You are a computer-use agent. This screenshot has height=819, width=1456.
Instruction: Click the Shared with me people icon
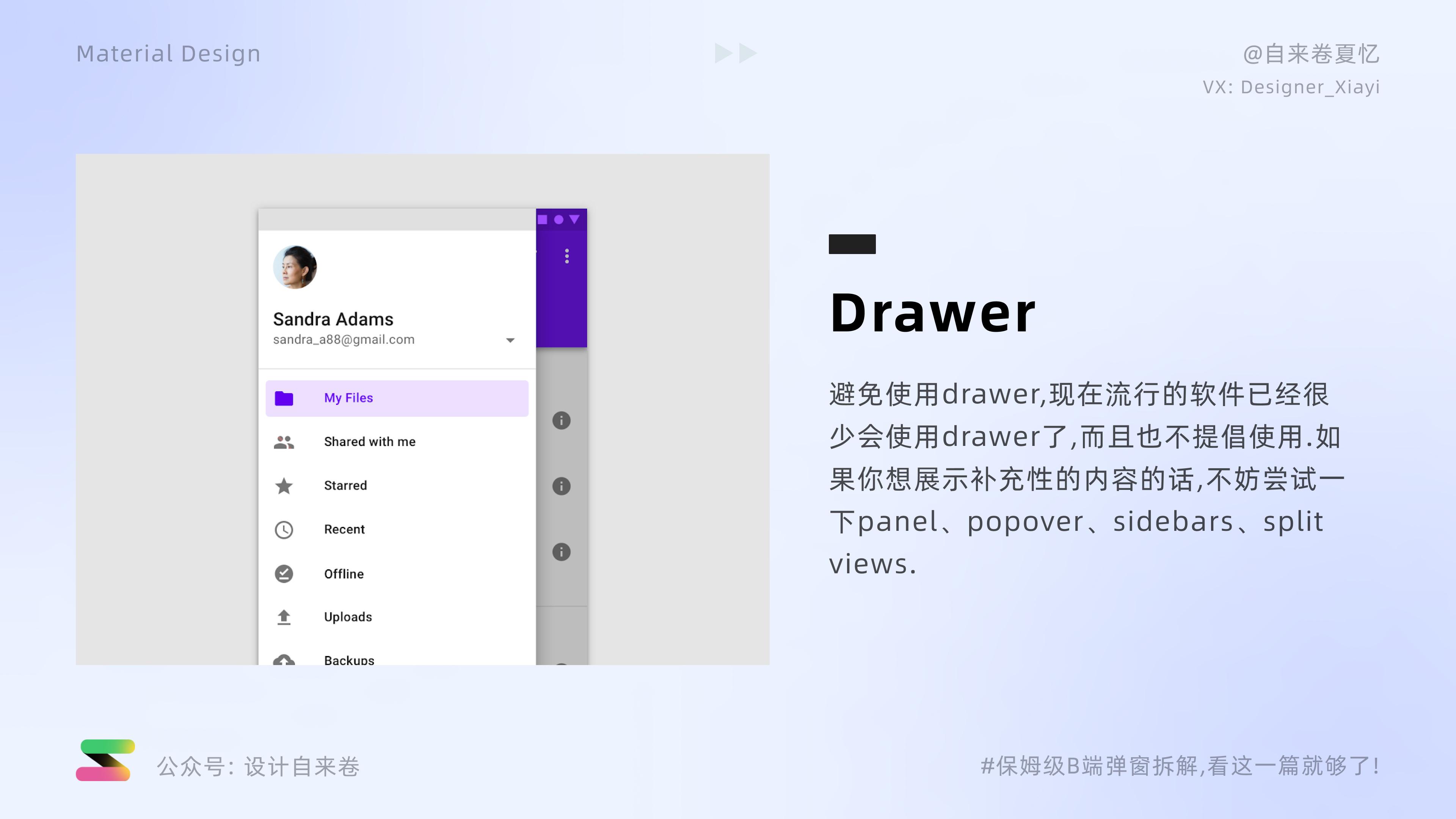coord(284,442)
